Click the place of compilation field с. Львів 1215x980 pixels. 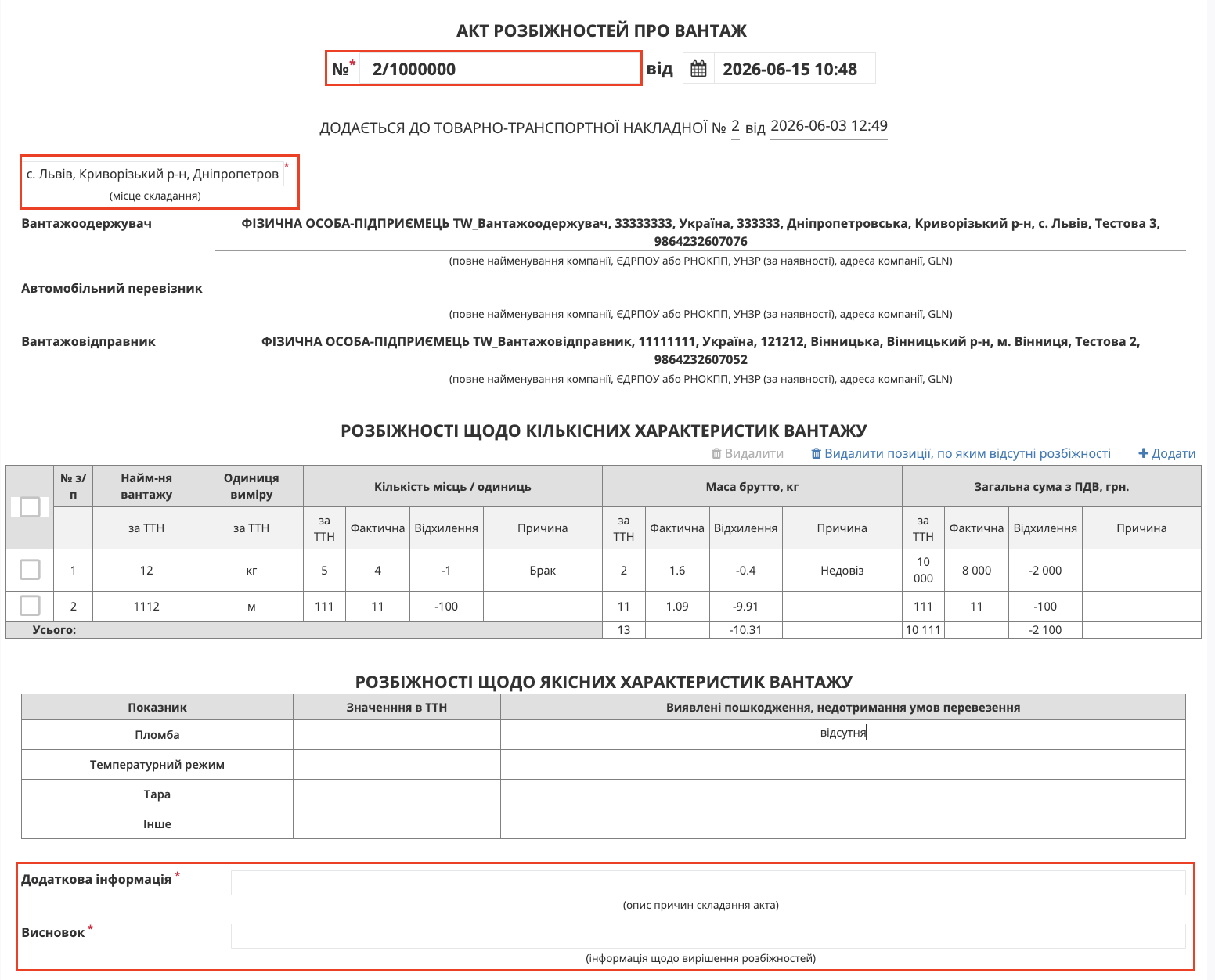click(x=153, y=174)
